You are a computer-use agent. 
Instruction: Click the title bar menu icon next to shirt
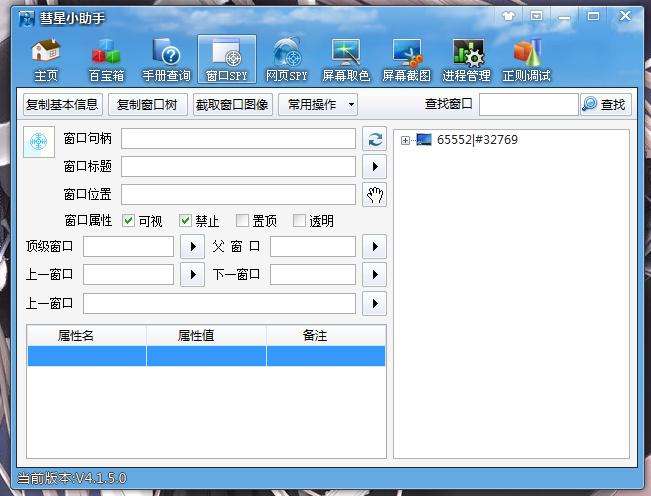(536, 16)
